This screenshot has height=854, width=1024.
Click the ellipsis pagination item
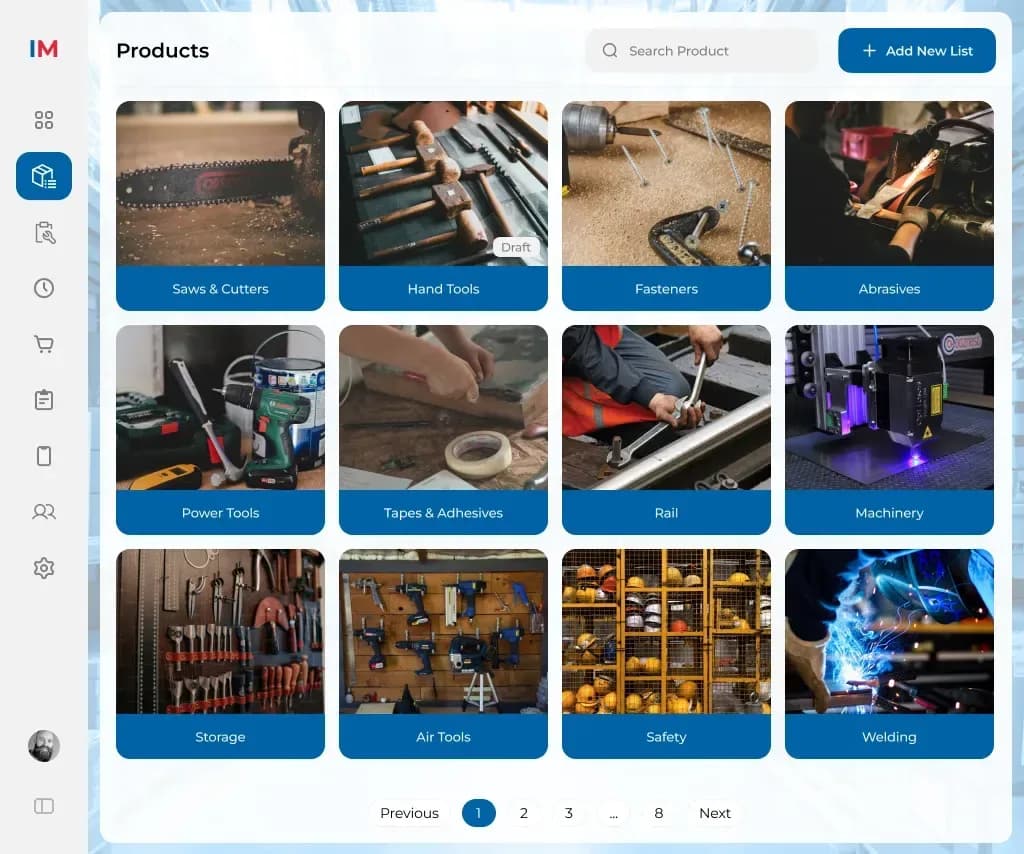pyautogui.click(x=614, y=813)
